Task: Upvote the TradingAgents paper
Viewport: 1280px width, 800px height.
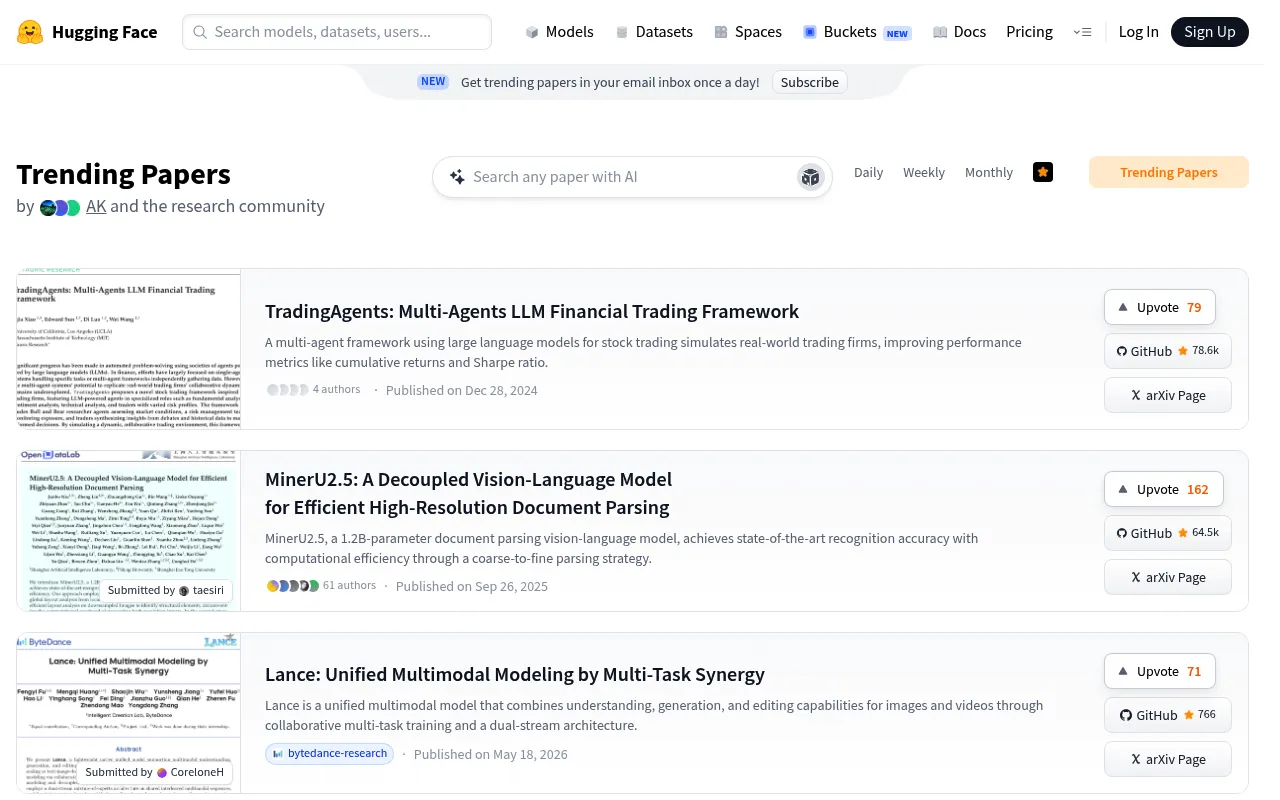Action: click(x=1160, y=307)
